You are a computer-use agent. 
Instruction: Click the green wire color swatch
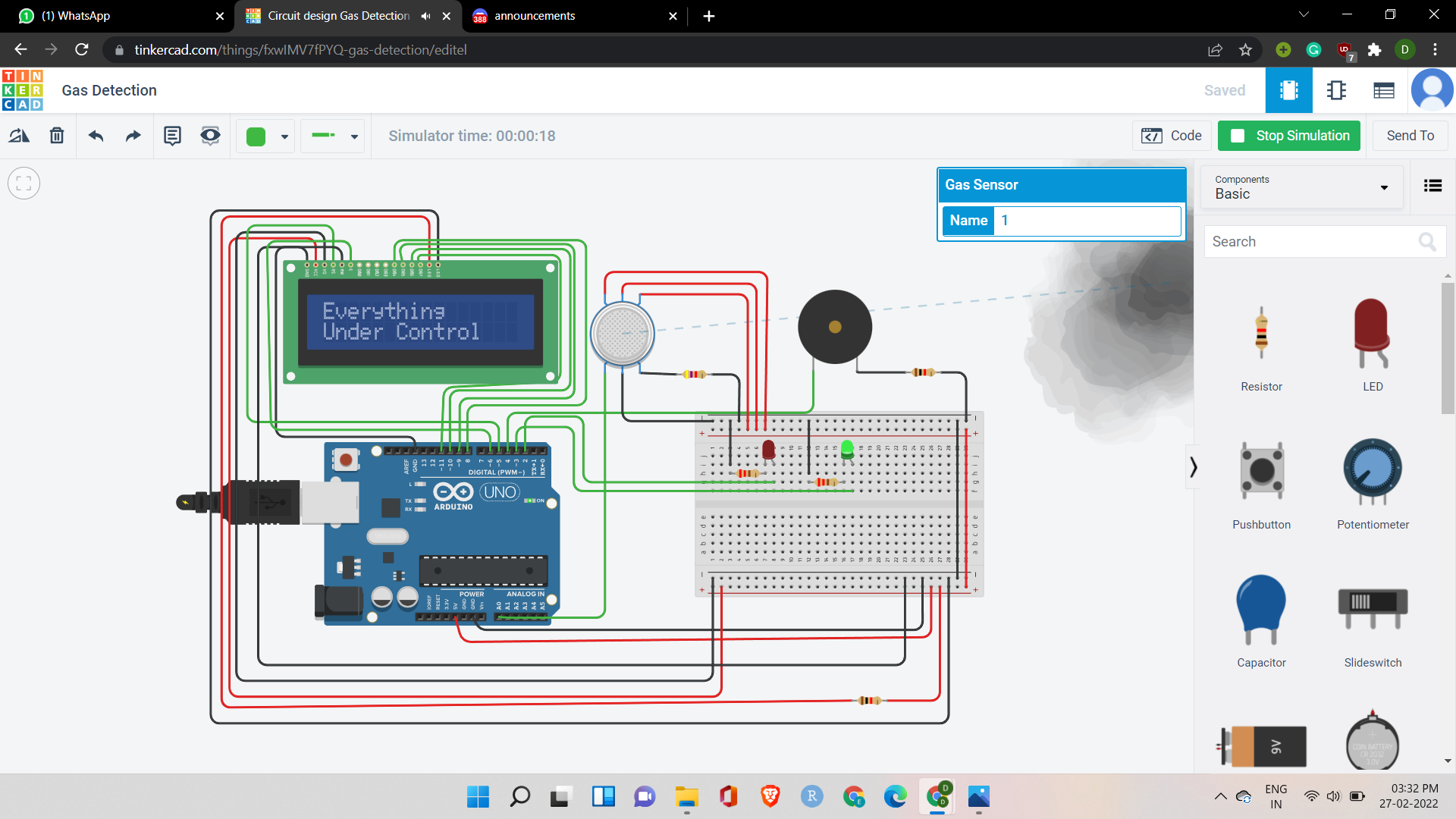[256, 136]
